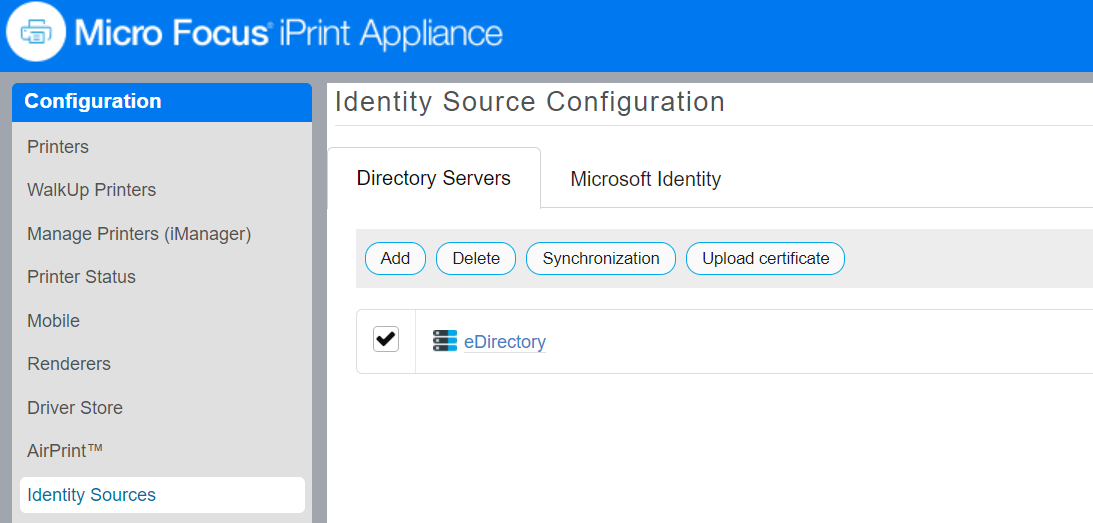Select the Identity Sources menu item
Screen dimensions: 1093x523
[x=92, y=495]
